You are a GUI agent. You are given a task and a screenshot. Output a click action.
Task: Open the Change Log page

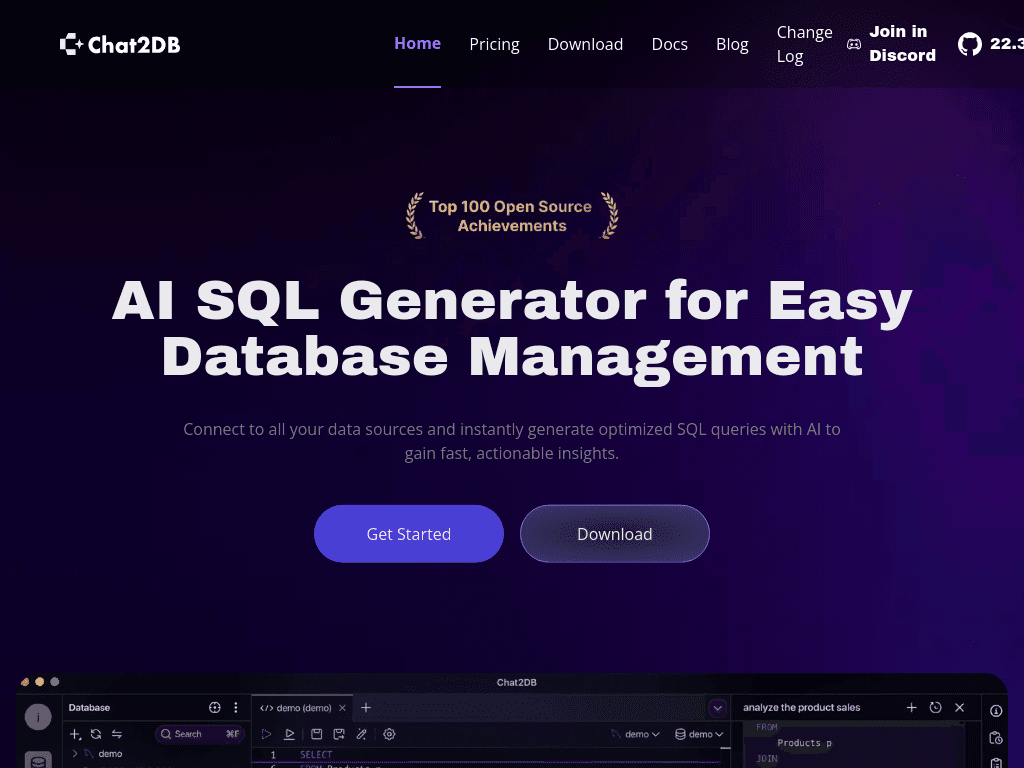click(x=805, y=44)
